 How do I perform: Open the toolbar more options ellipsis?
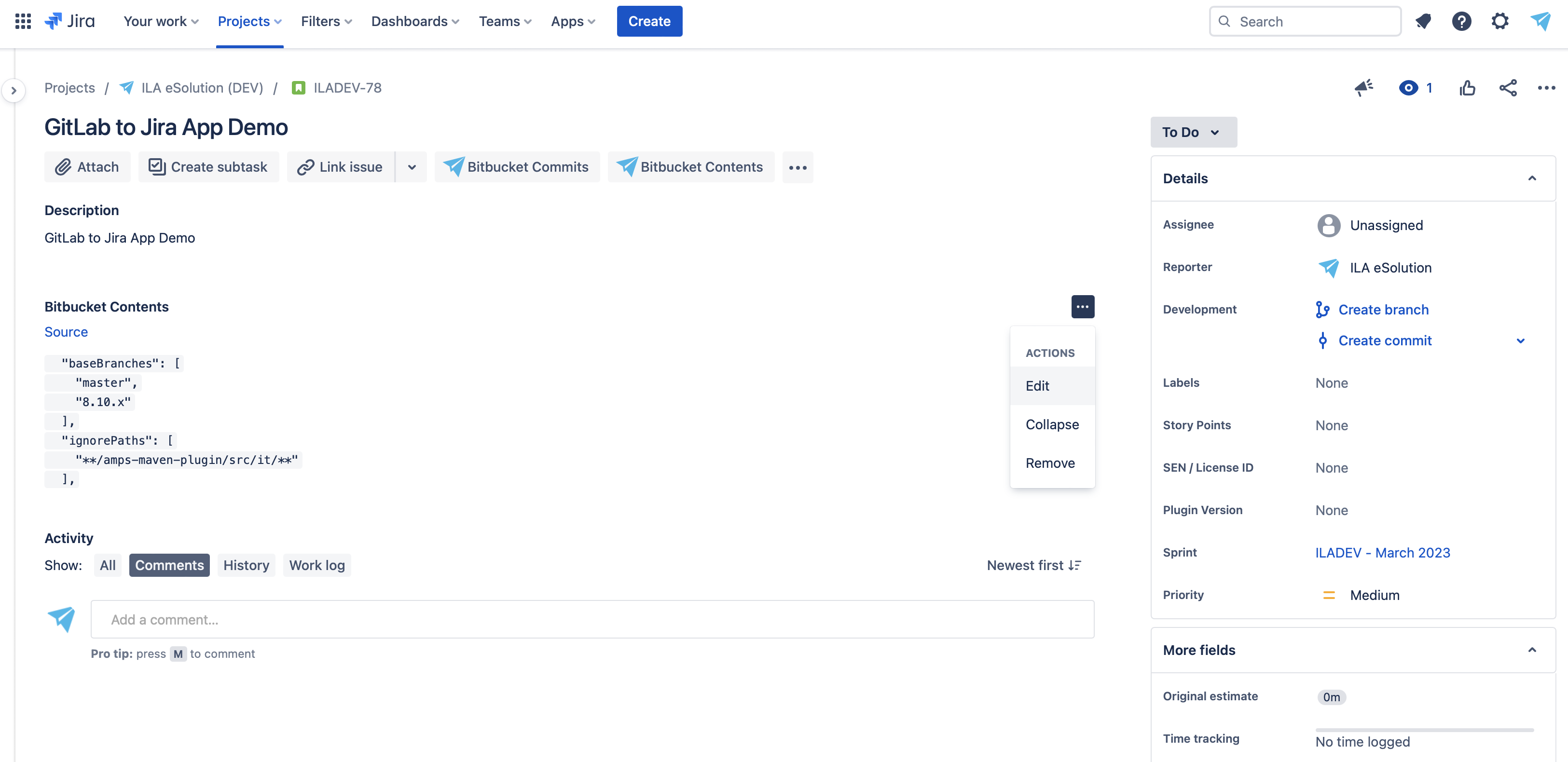coord(798,167)
